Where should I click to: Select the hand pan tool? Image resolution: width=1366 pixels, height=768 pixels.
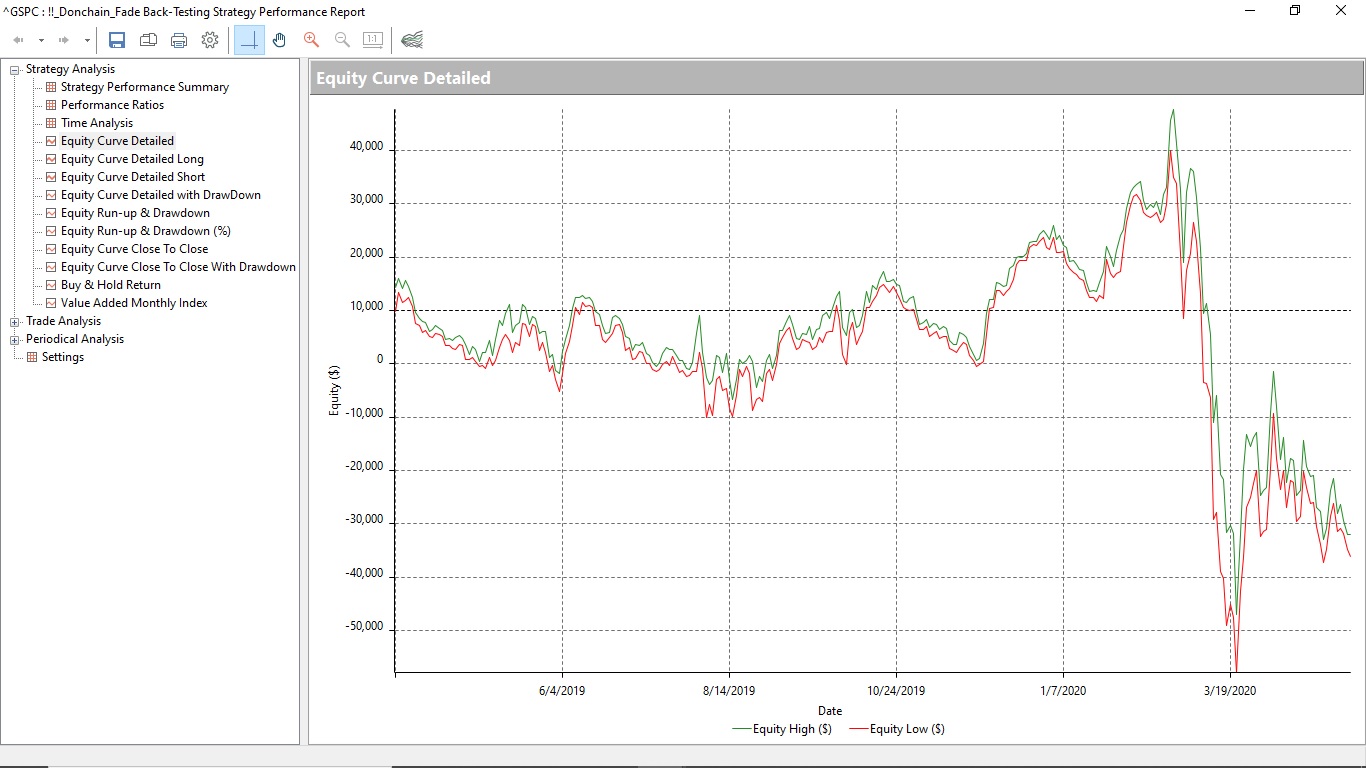[x=280, y=40]
